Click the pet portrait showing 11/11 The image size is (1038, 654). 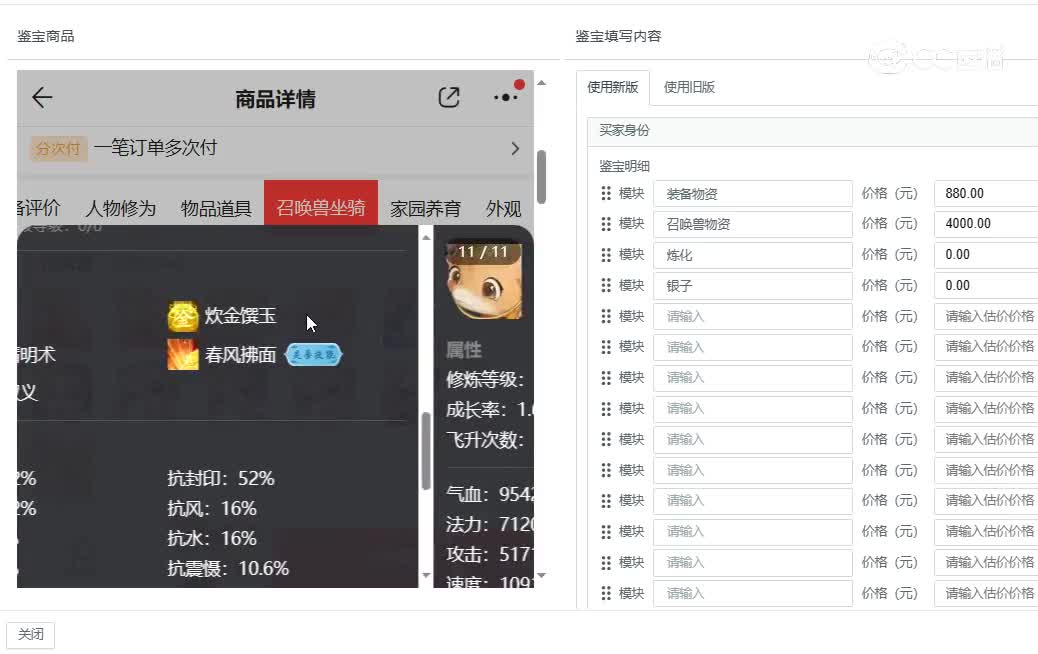pos(483,280)
